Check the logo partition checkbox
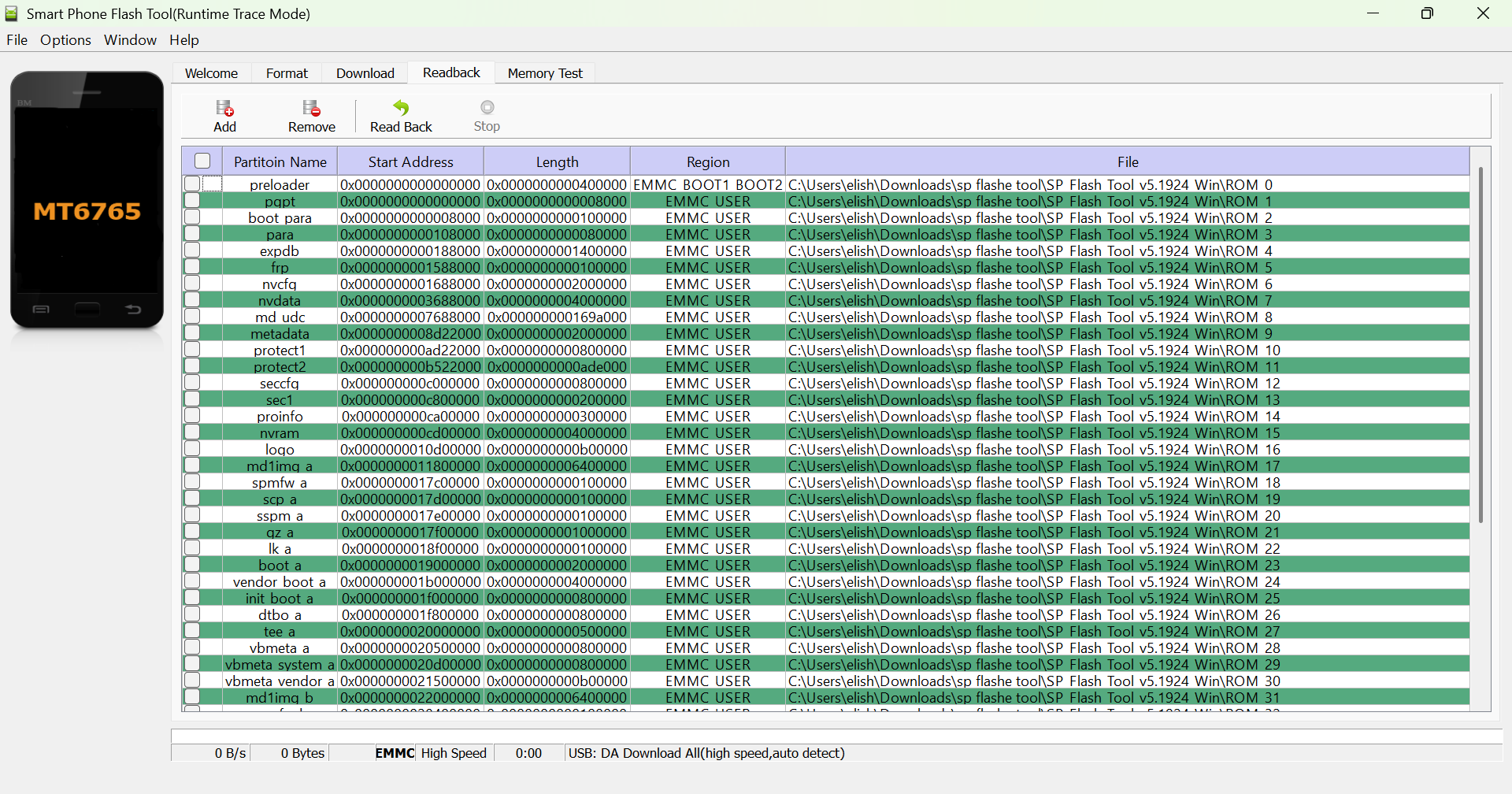Image resolution: width=1512 pixels, height=794 pixels. [x=191, y=448]
